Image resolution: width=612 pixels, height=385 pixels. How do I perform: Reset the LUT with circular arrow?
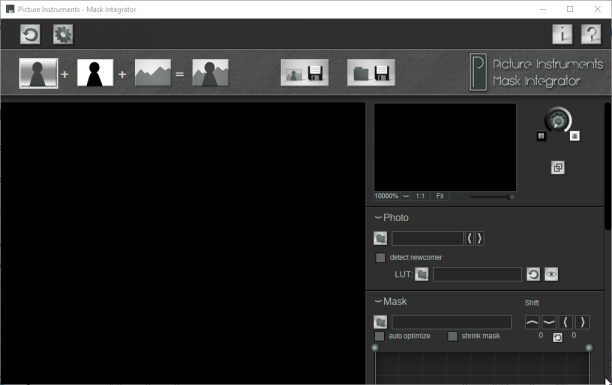[x=533, y=274]
